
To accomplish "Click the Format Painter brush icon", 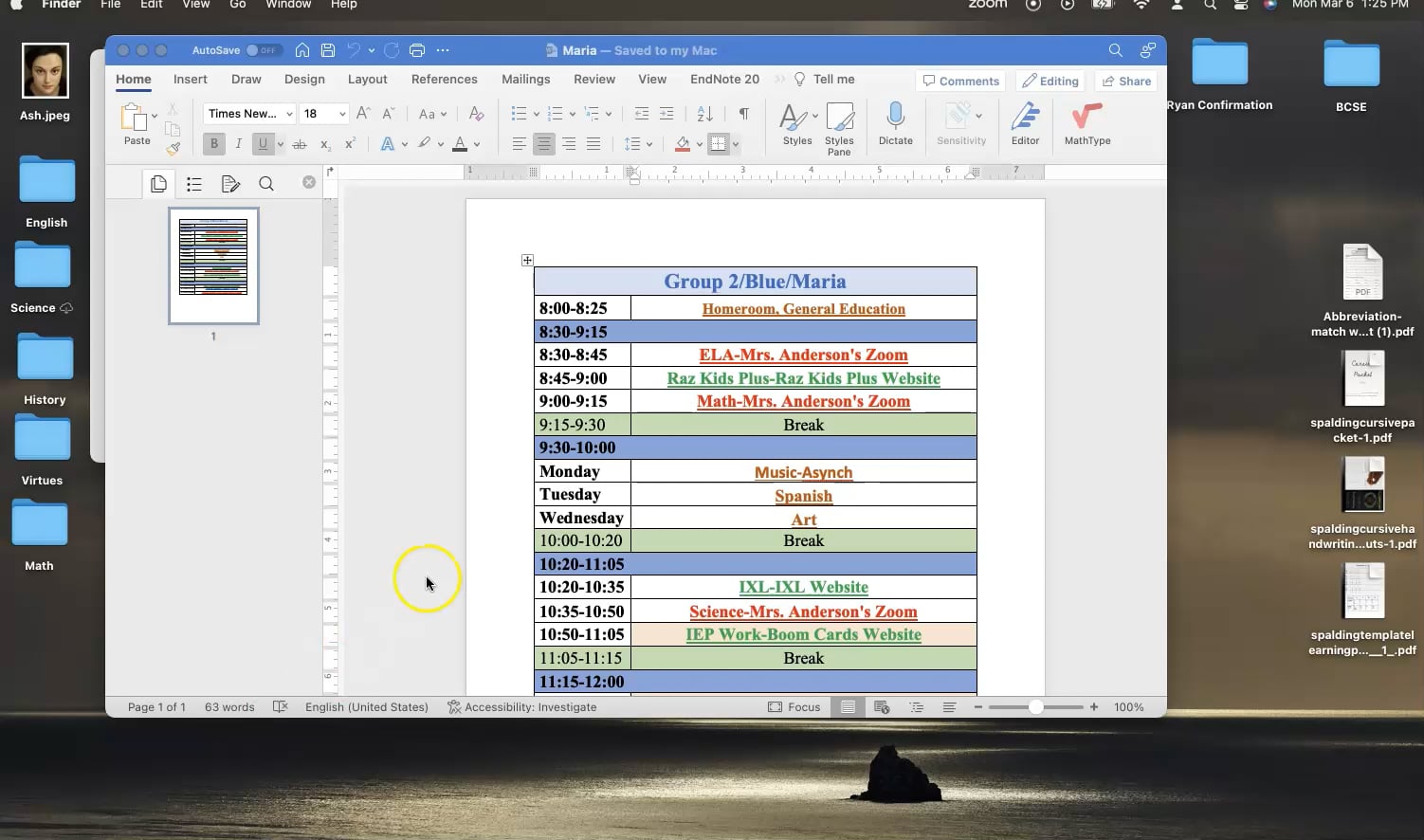I will coord(173,148).
